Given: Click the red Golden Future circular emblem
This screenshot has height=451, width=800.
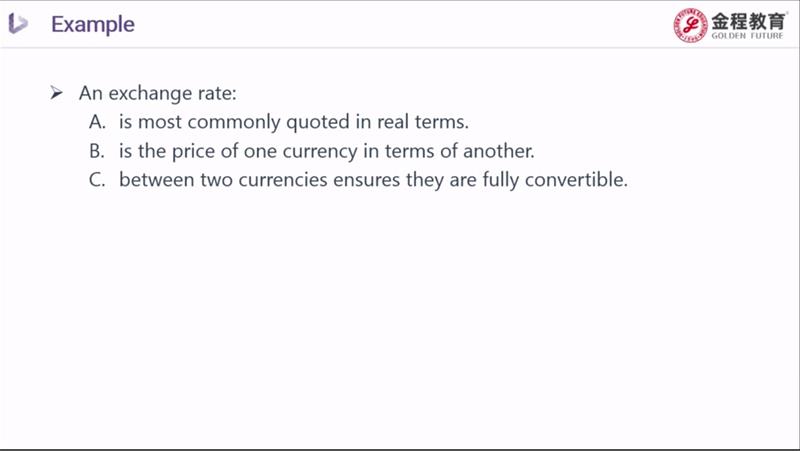Looking at the screenshot, I should (x=691, y=25).
